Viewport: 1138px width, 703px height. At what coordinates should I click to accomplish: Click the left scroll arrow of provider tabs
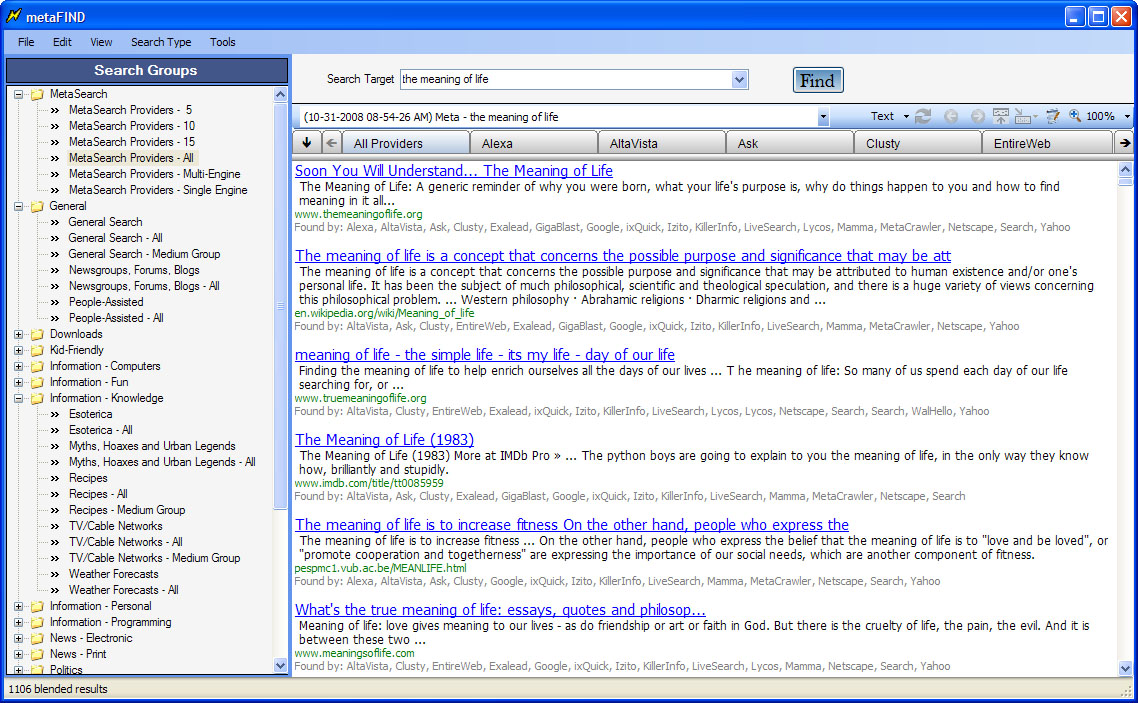332,143
